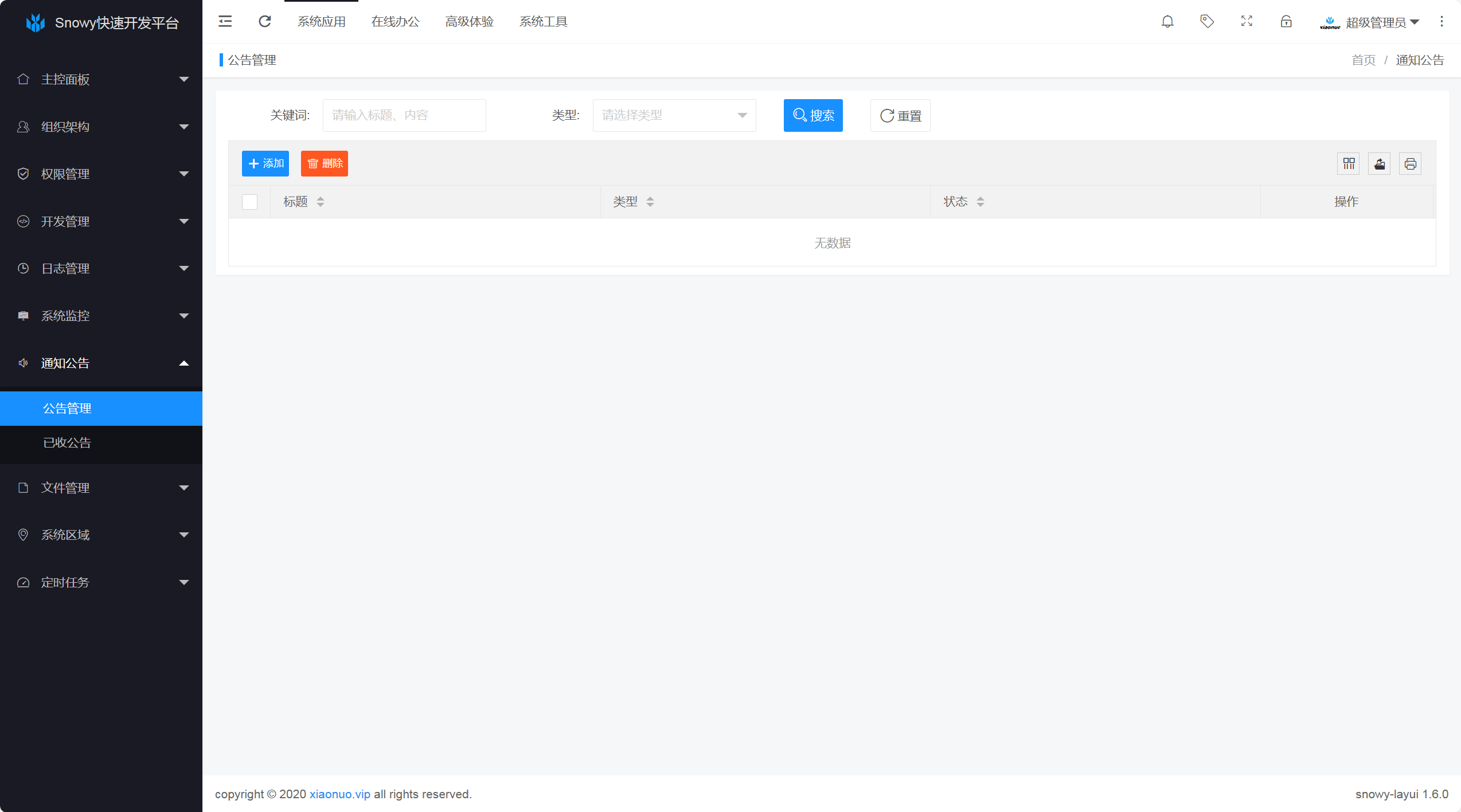Image resolution: width=1461 pixels, height=812 pixels.
Task: Toggle fullscreen mode icon
Action: [x=1247, y=22]
